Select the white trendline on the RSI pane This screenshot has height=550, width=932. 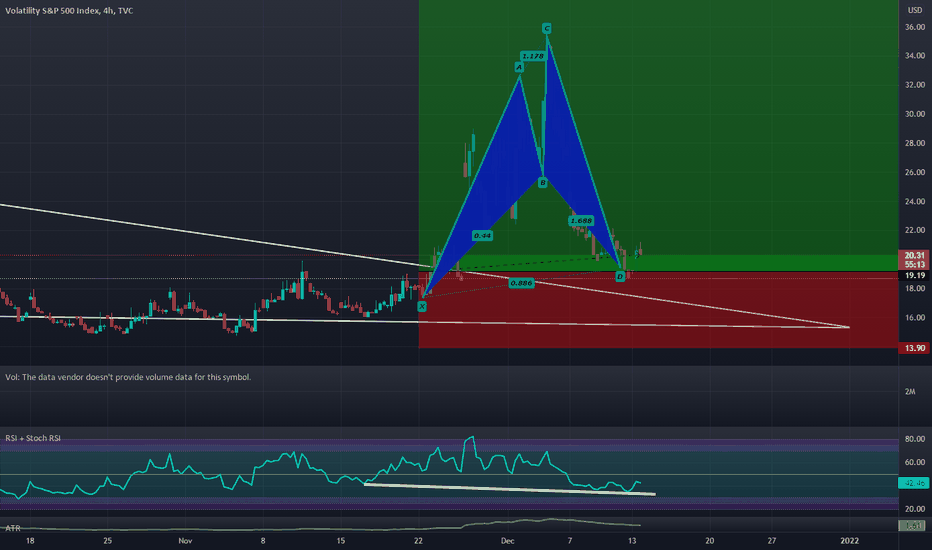pos(509,489)
